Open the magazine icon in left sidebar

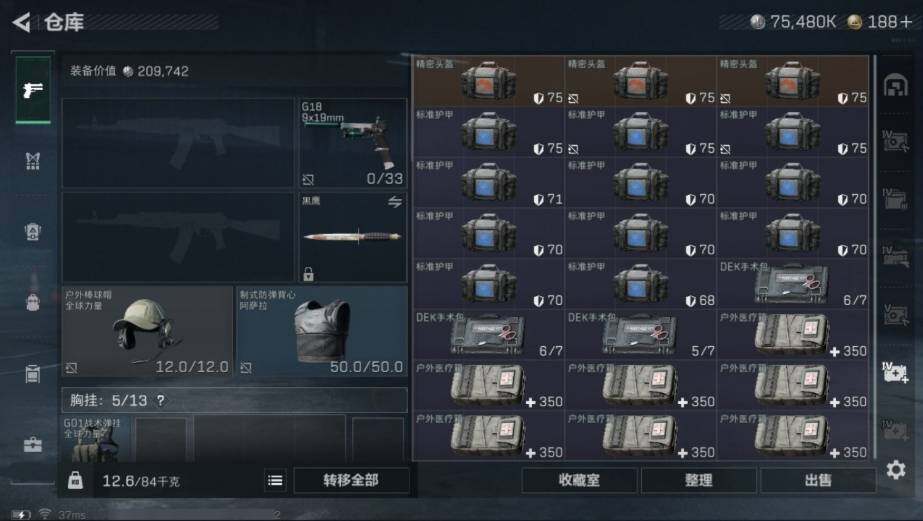click(33, 373)
